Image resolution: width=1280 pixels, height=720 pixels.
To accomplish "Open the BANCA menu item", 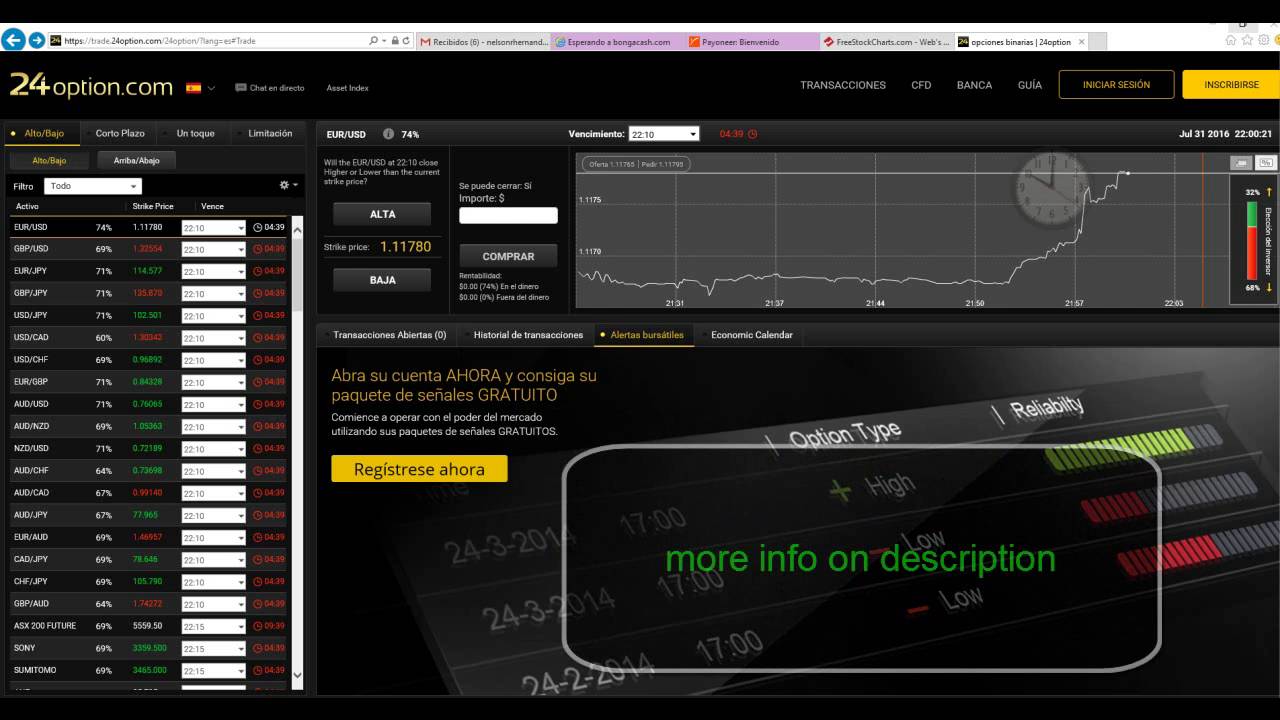I will [974, 85].
